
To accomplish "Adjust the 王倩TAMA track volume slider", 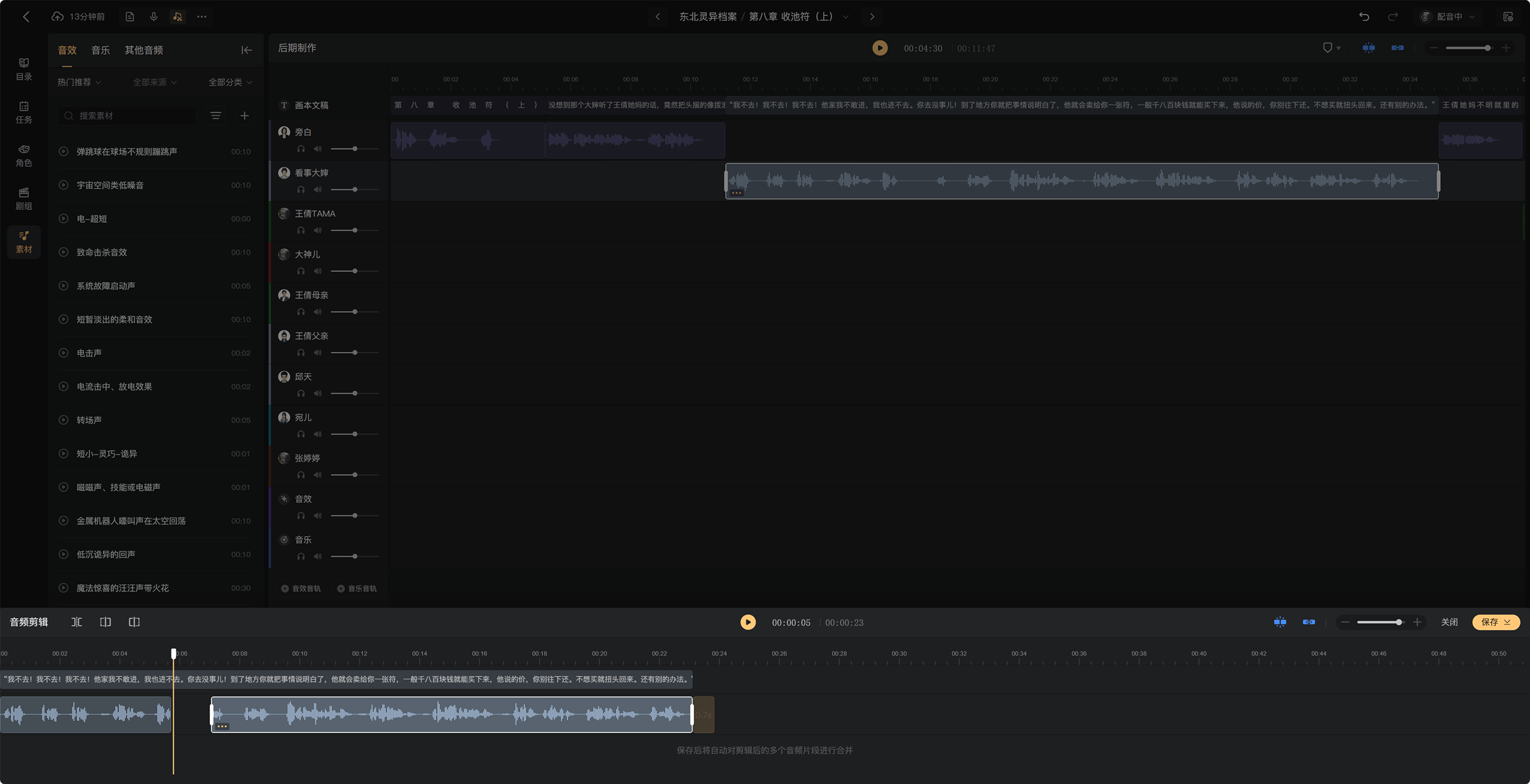I will pos(354,231).
